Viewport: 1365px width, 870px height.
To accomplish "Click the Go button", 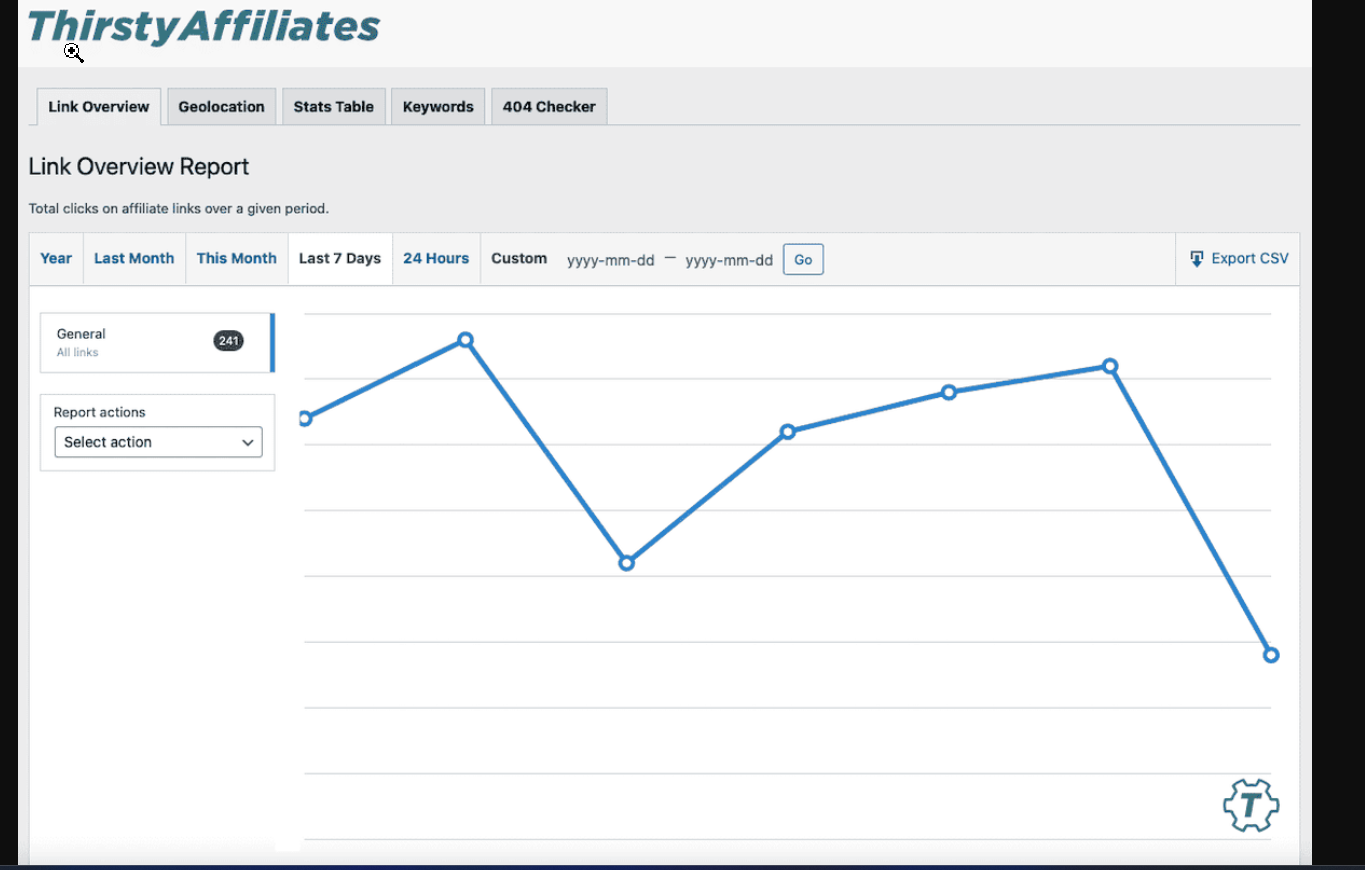I will (x=803, y=259).
